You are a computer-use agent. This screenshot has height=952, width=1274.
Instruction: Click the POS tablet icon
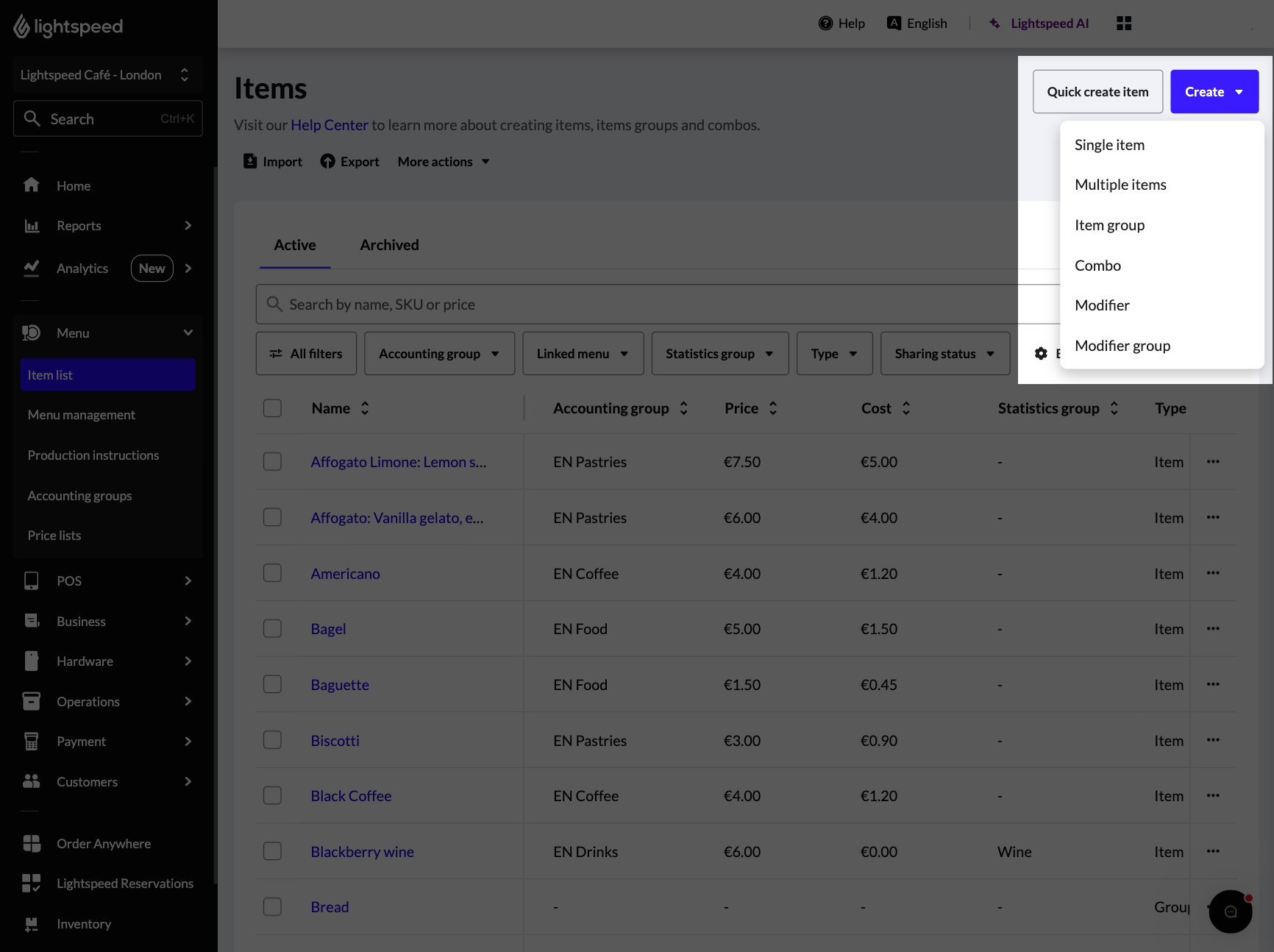point(31,581)
